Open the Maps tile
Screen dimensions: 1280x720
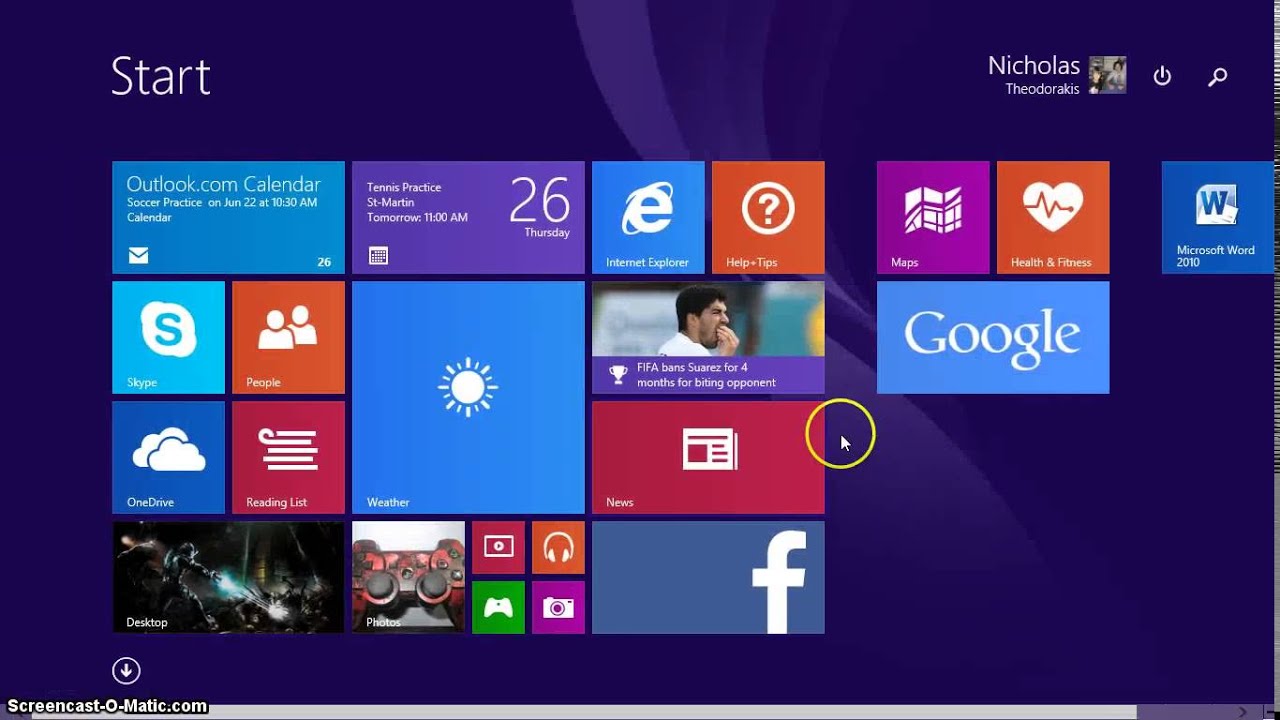click(x=933, y=217)
